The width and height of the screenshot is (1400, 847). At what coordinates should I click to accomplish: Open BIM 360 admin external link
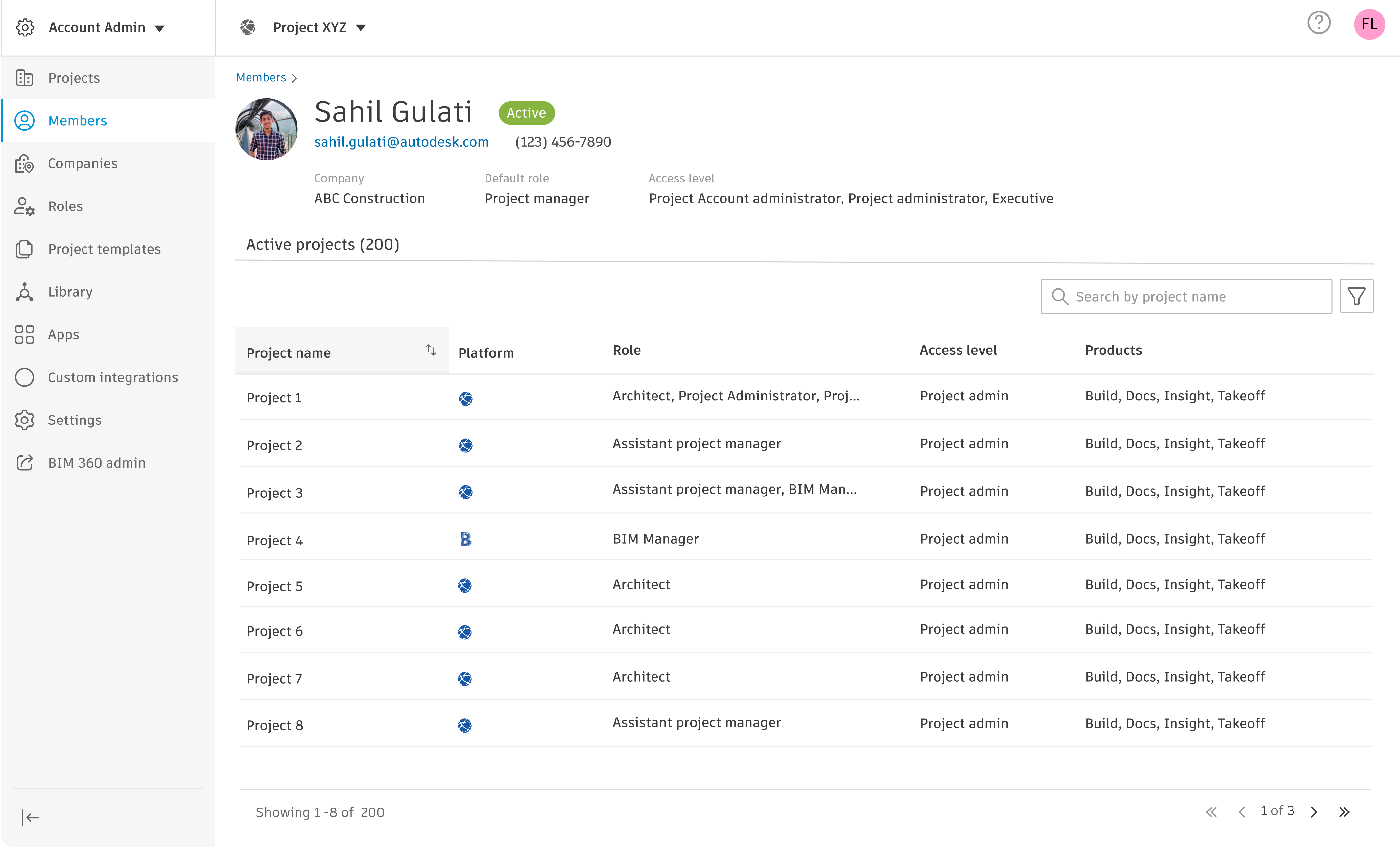[97, 463]
